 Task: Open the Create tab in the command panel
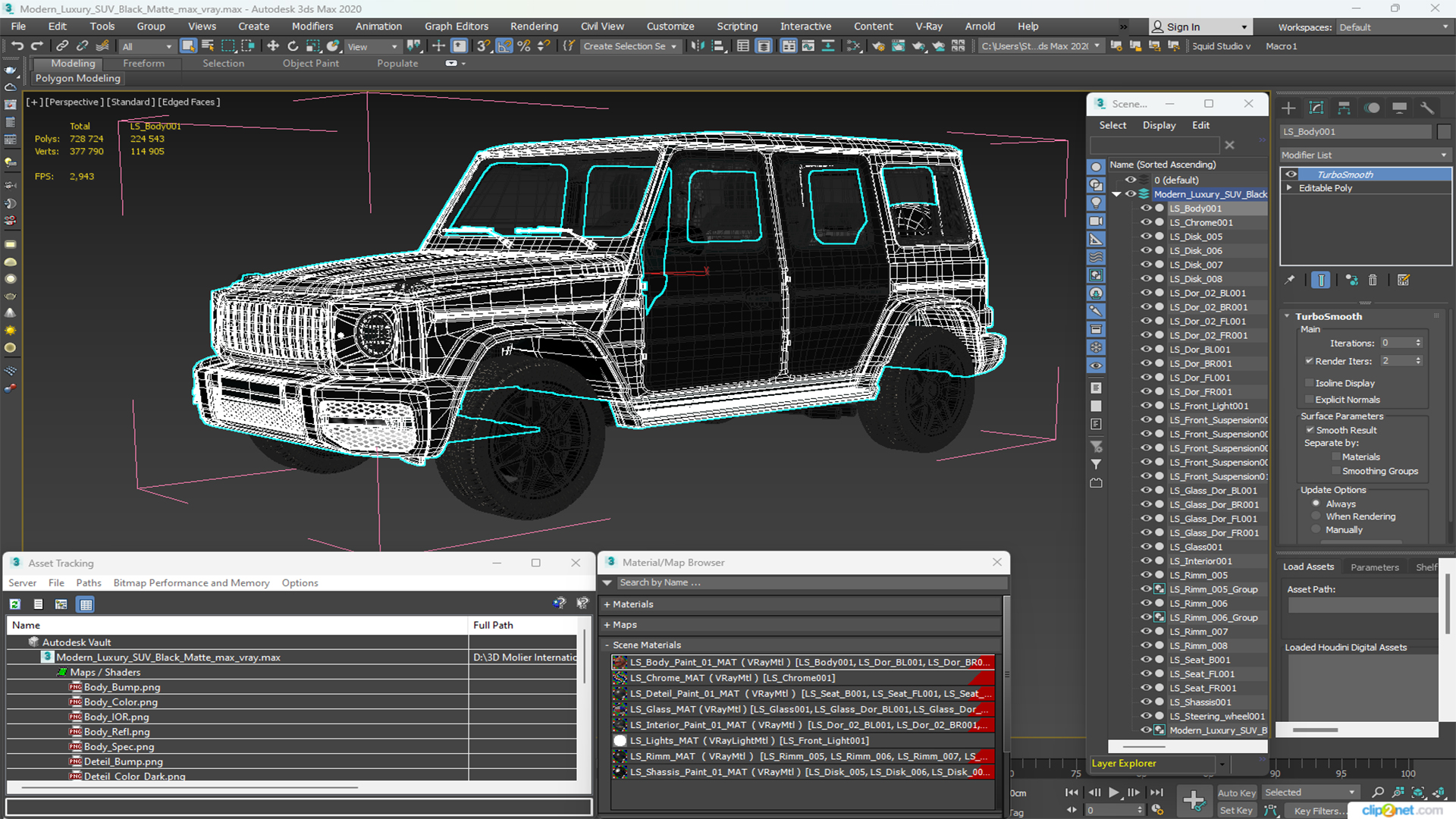pyautogui.click(x=1288, y=108)
